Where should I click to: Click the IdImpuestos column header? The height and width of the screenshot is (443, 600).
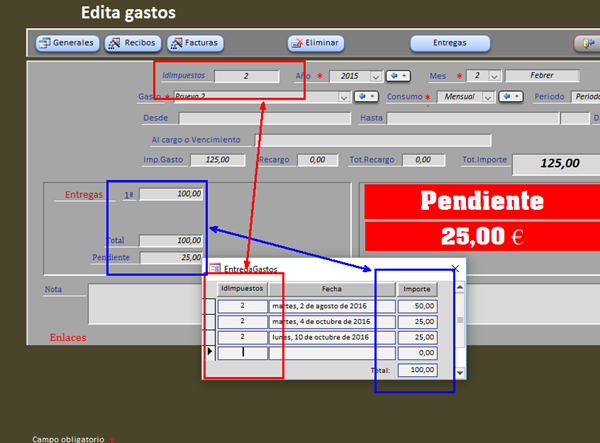click(x=242, y=289)
